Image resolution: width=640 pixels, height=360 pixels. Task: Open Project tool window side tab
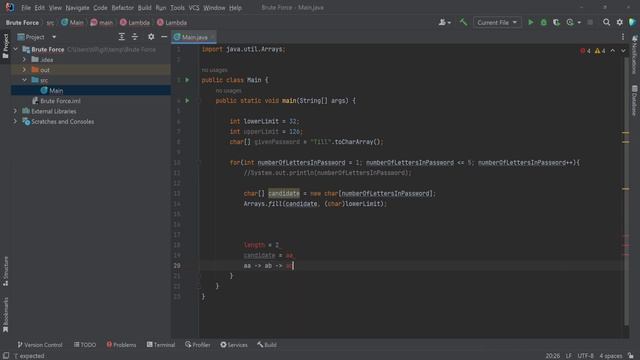tap(5, 46)
